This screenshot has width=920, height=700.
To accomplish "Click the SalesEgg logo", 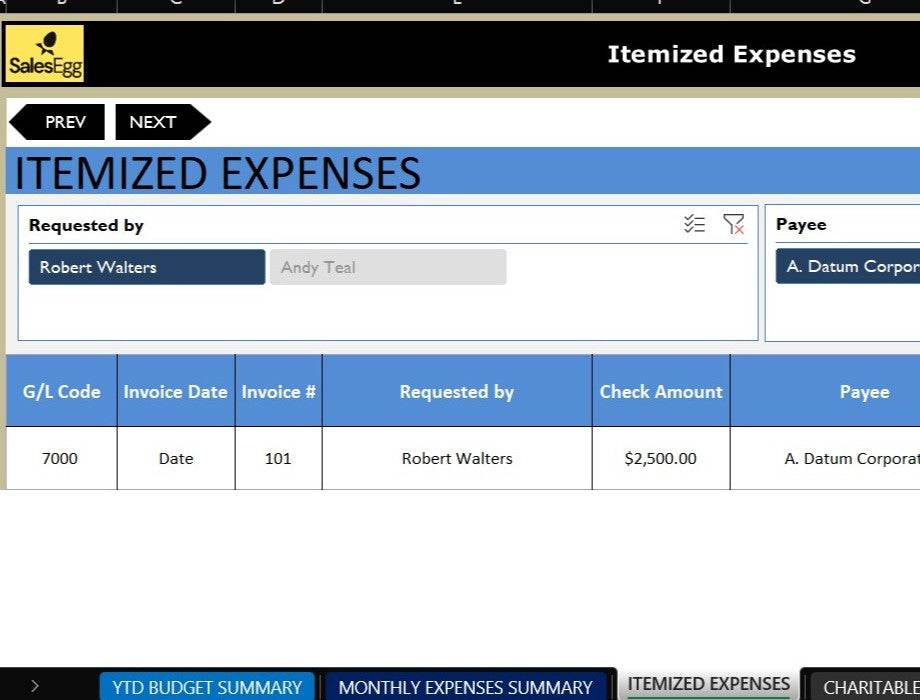I will tap(44, 54).
